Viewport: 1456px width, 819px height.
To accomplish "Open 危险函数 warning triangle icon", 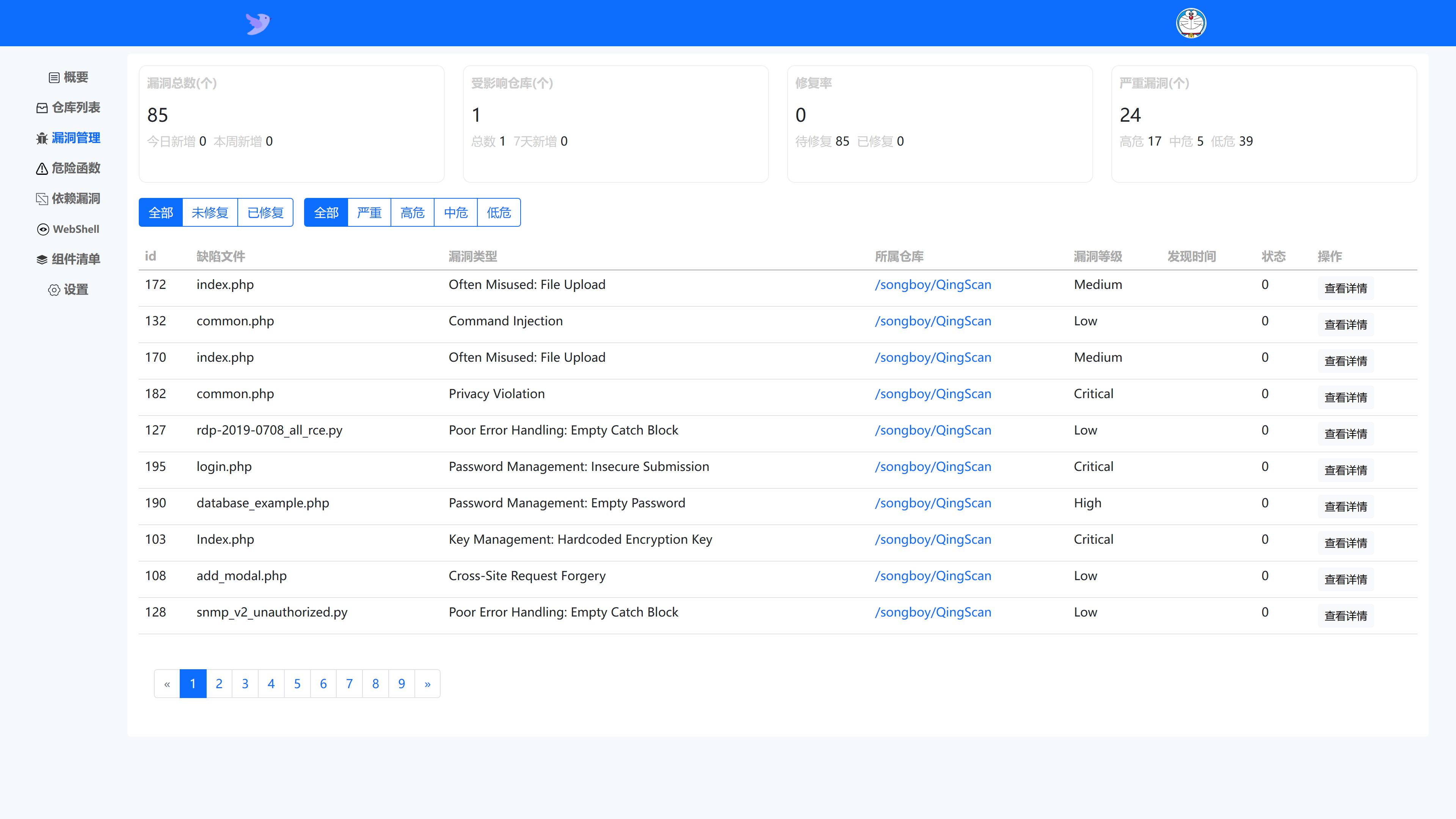I will tap(42, 168).
